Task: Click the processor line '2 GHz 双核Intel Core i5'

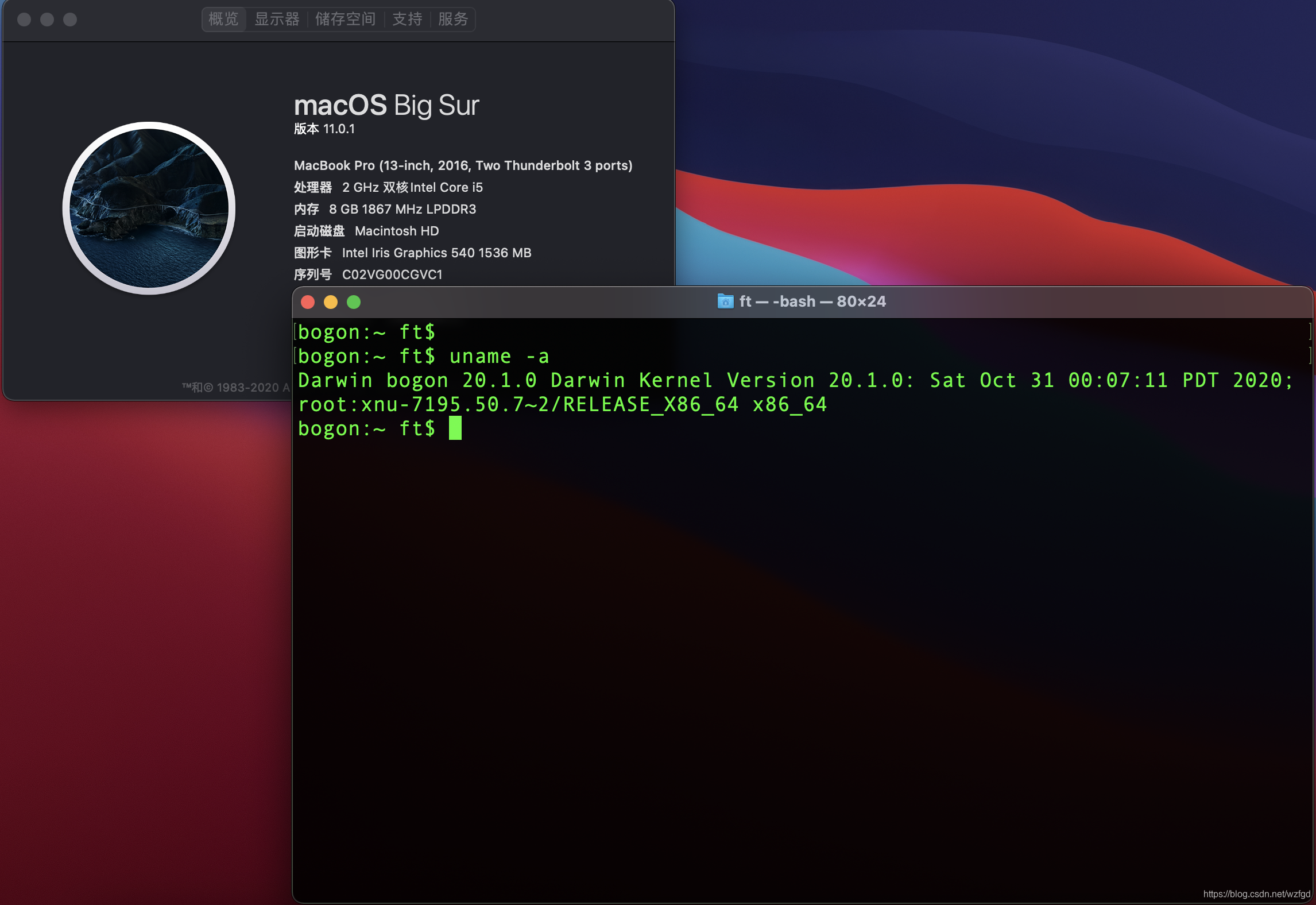Action: coord(412,187)
